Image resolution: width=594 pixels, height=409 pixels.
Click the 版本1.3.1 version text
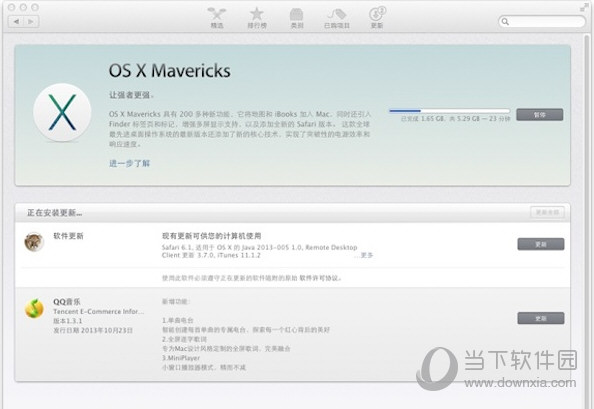click(67, 321)
